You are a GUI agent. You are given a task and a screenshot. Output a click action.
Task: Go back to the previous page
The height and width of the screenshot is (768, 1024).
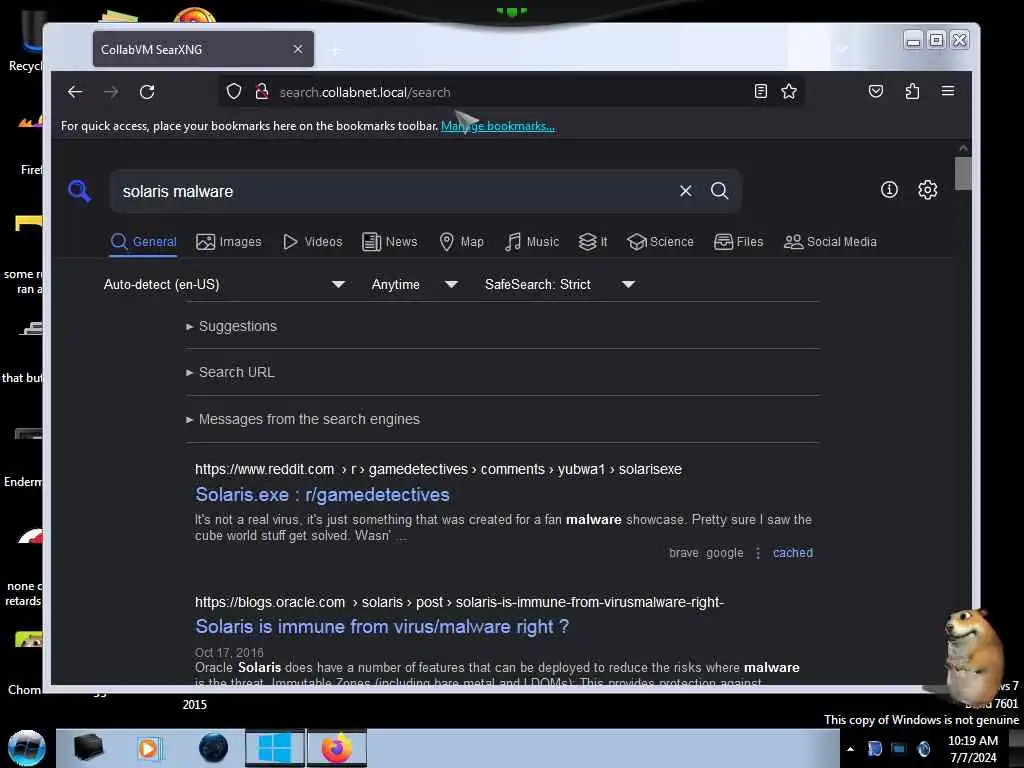(x=75, y=92)
